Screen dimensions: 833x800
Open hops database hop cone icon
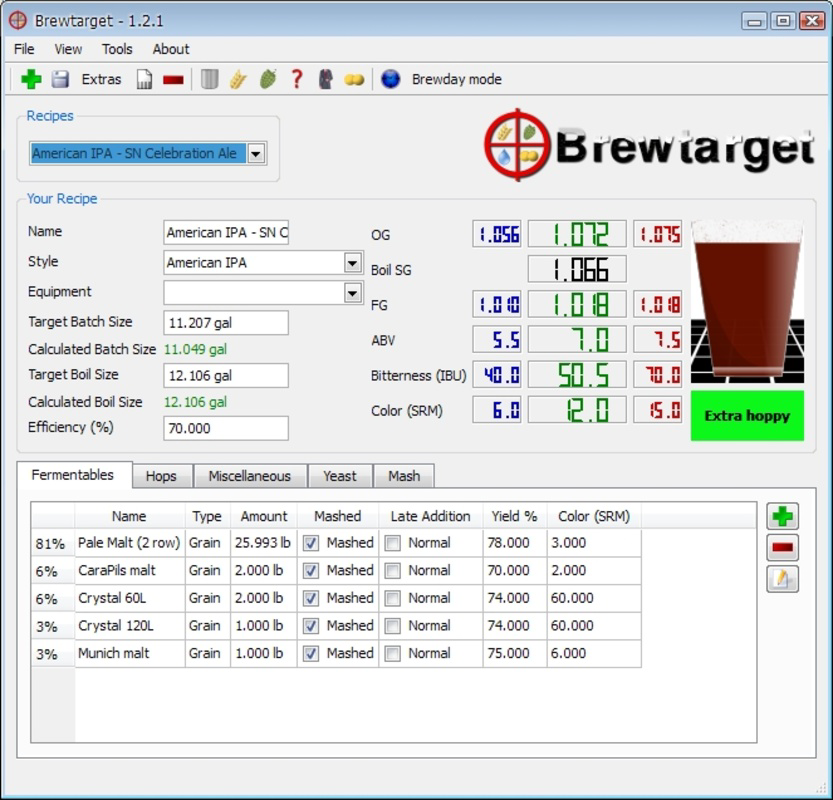click(x=268, y=79)
